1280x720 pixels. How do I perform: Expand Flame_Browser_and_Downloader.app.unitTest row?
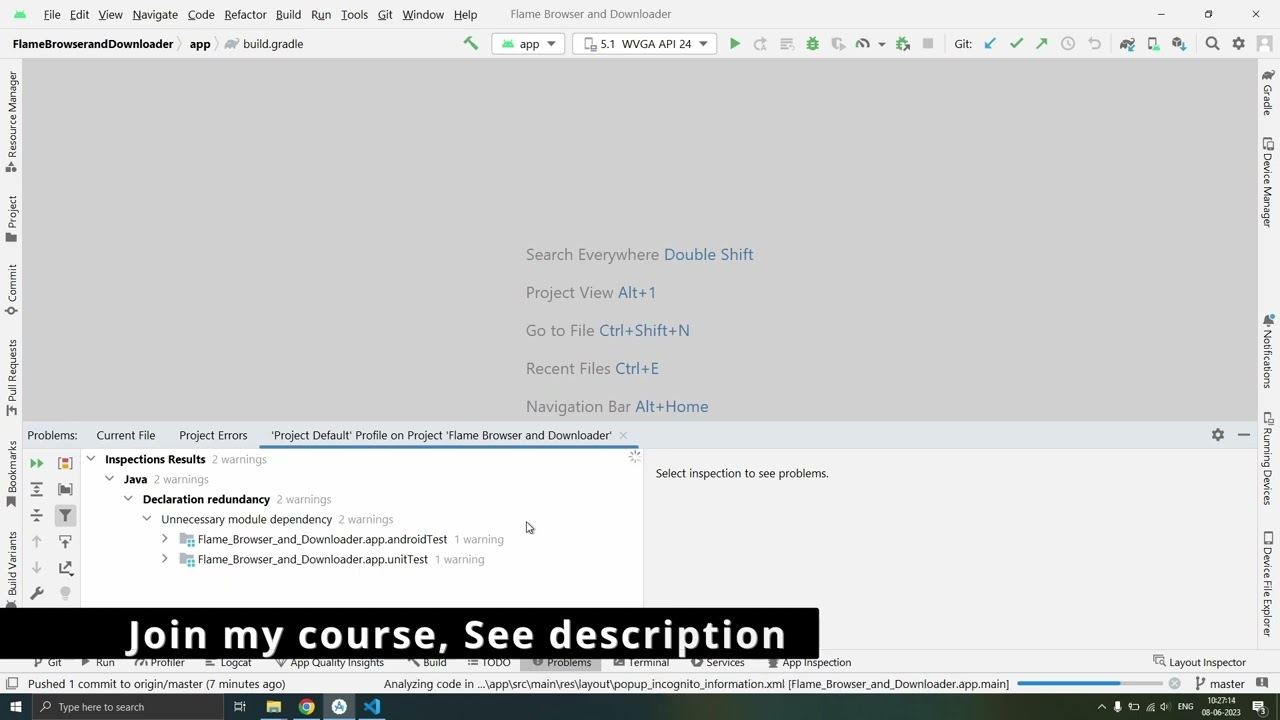pyautogui.click(x=165, y=559)
